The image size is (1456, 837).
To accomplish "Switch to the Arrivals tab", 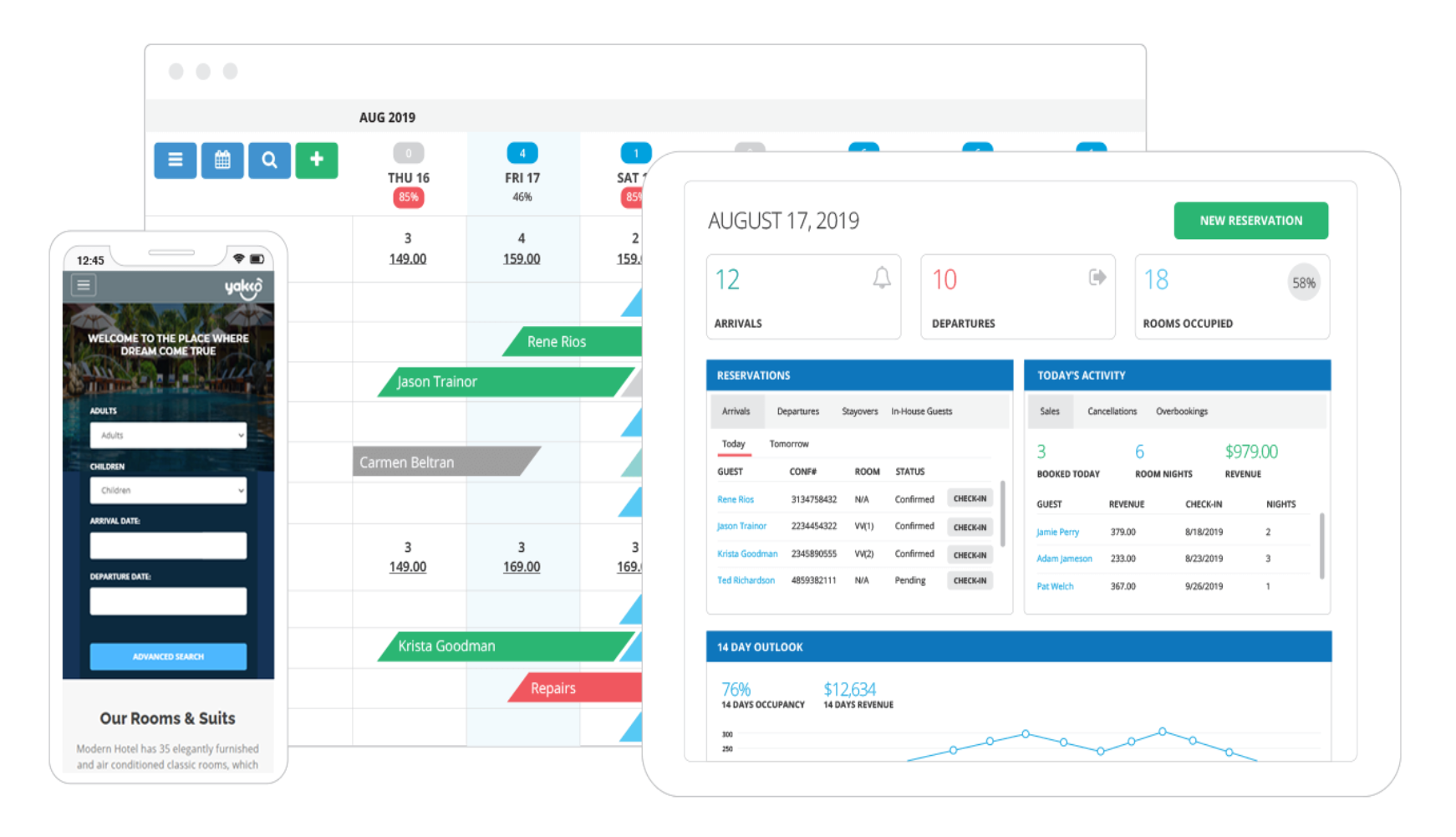I will pyautogui.click(x=736, y=411).
